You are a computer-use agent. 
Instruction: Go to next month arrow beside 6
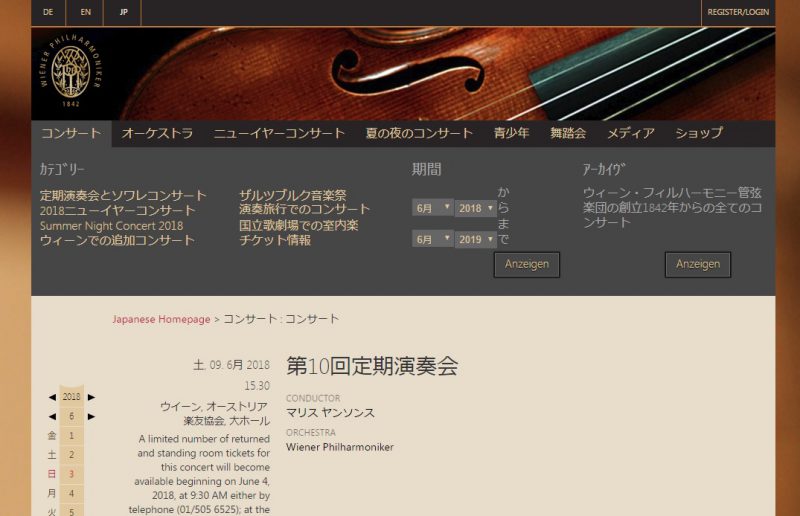(91, 416)
